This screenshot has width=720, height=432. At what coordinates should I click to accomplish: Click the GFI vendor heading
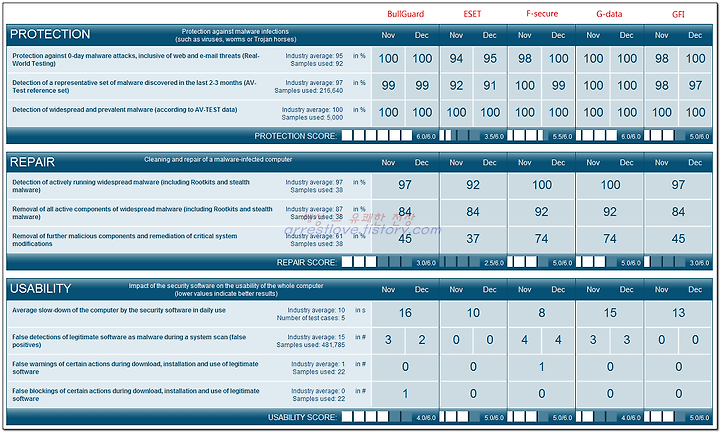pos(678,14)
